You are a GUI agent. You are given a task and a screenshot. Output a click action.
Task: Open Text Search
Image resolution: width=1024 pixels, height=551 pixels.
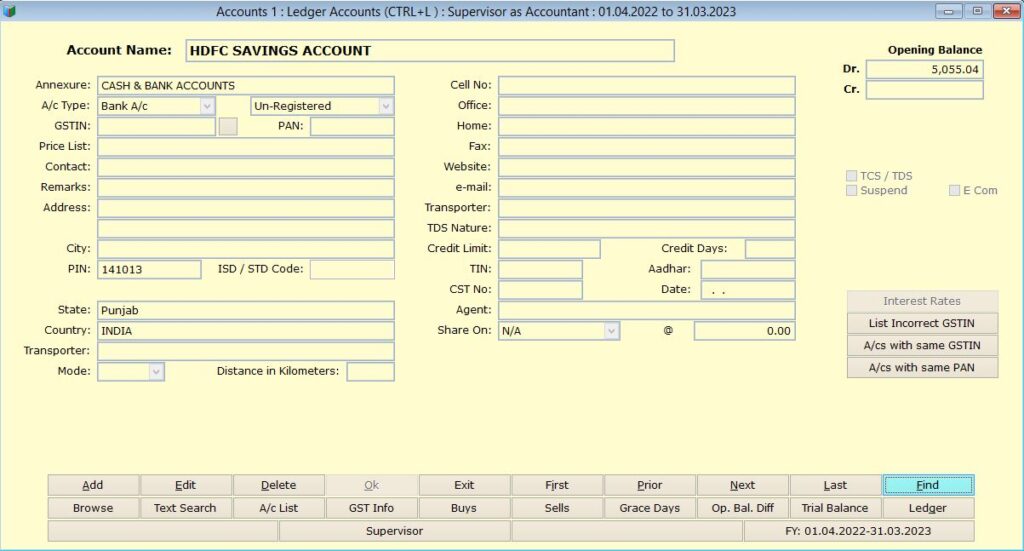point(185,508)
